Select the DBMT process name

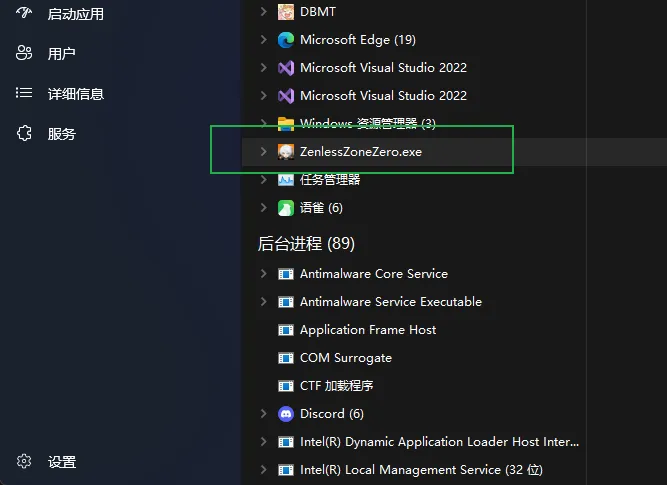point(318,11)
